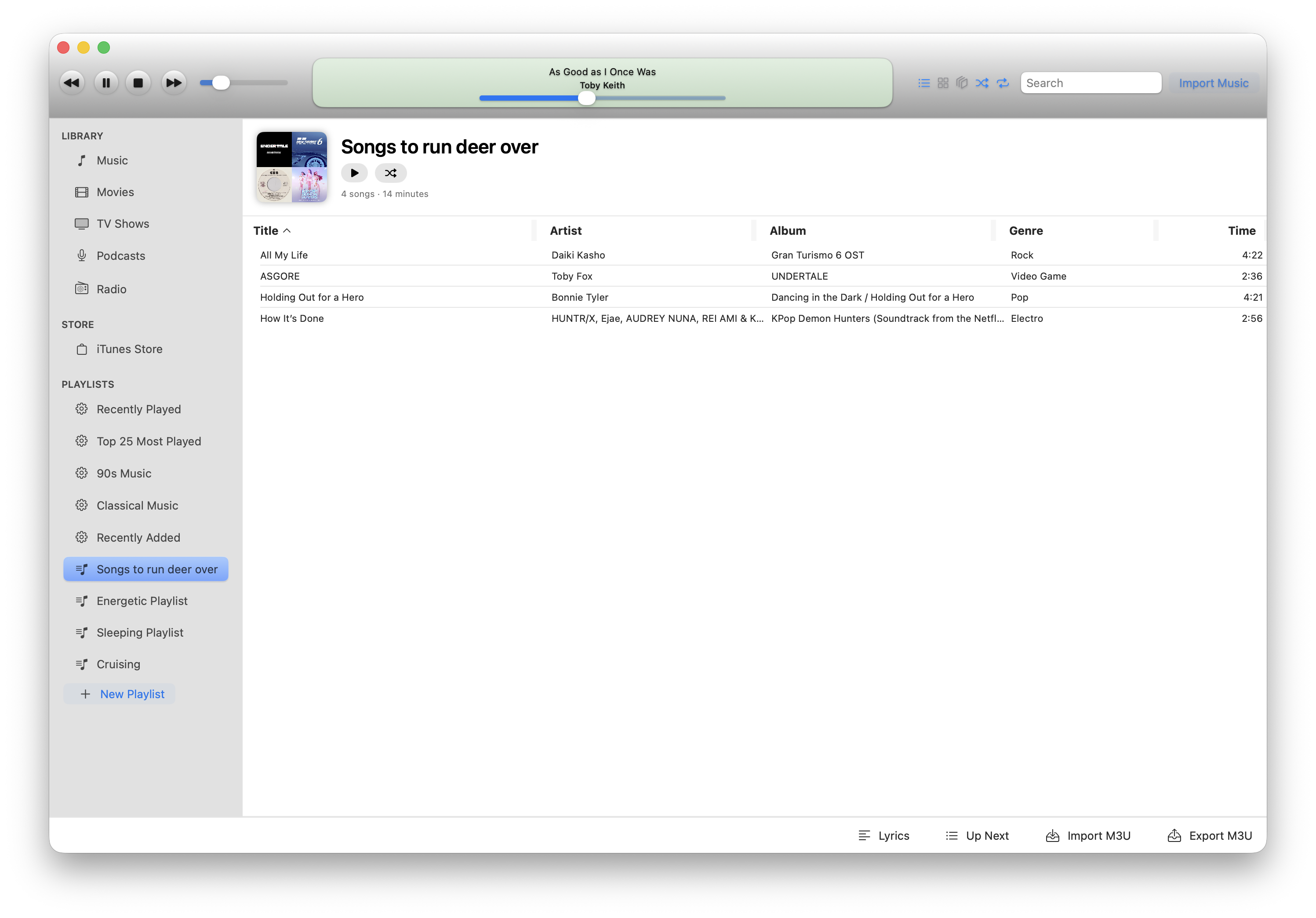Click the song progress bar for As Good as I Once Was
This screenshot has width=1316, height=918.
(603, 98)
